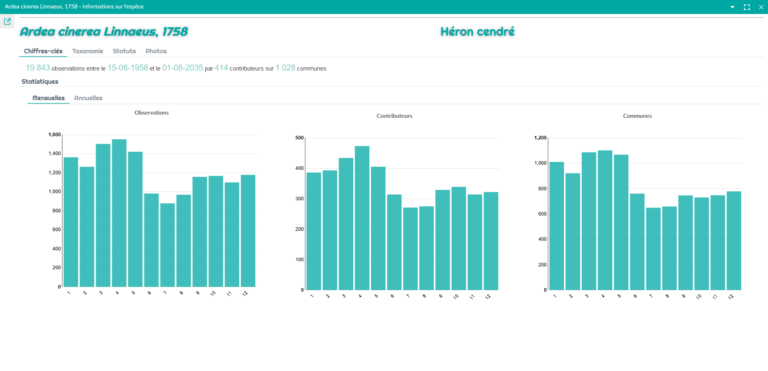
Task: Select the Chiffres-clés tab
Action: [x=43, y=51]
